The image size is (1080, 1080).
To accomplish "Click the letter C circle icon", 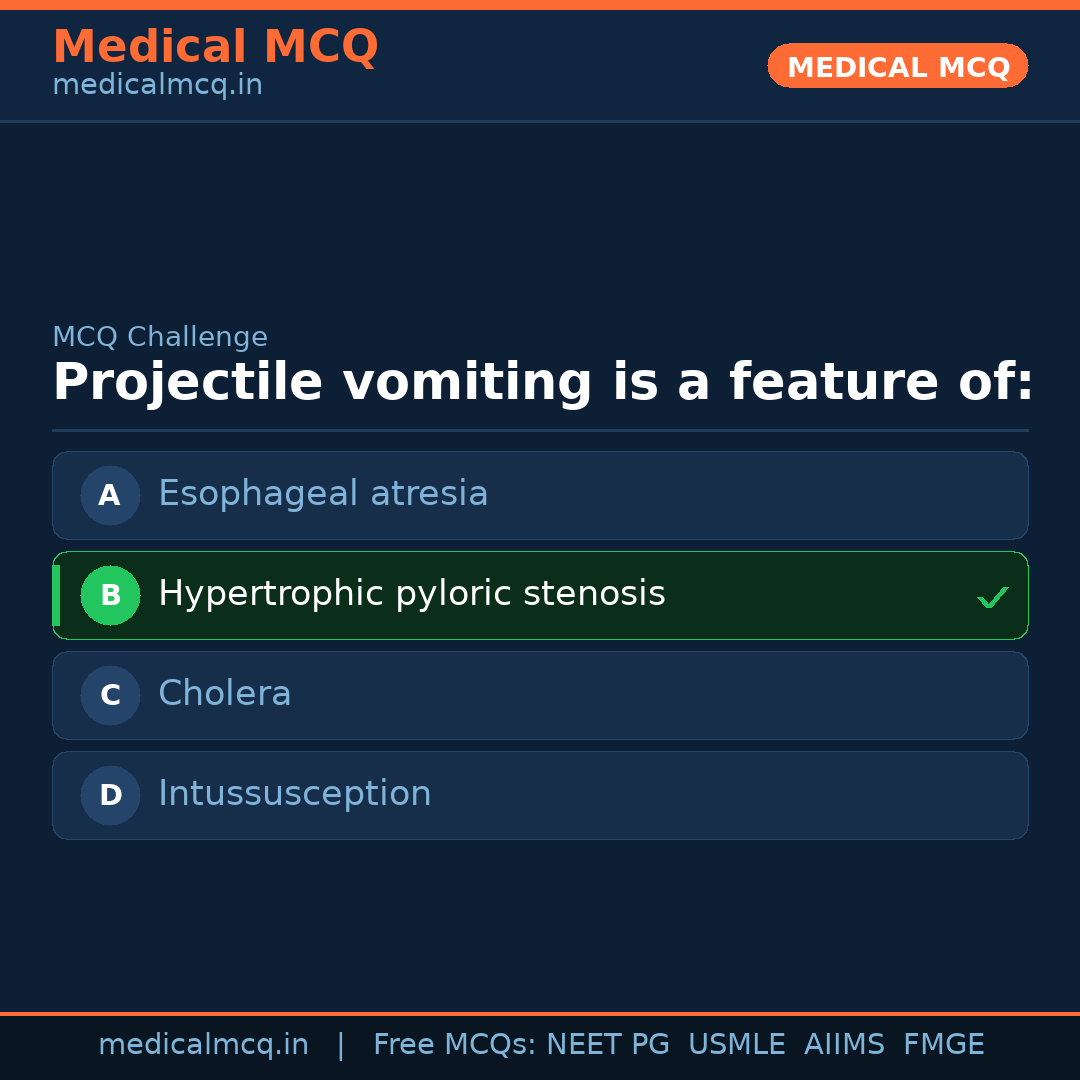I will (110, 695).
